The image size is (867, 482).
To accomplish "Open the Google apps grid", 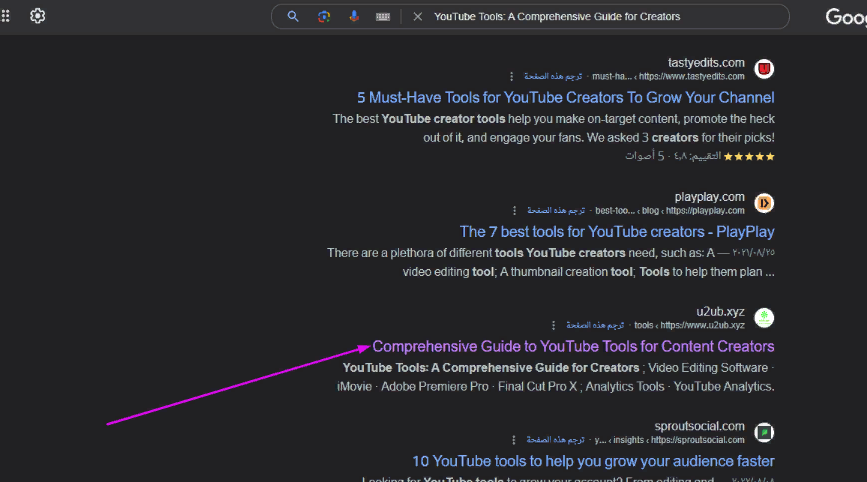I will tap(6, 16).
